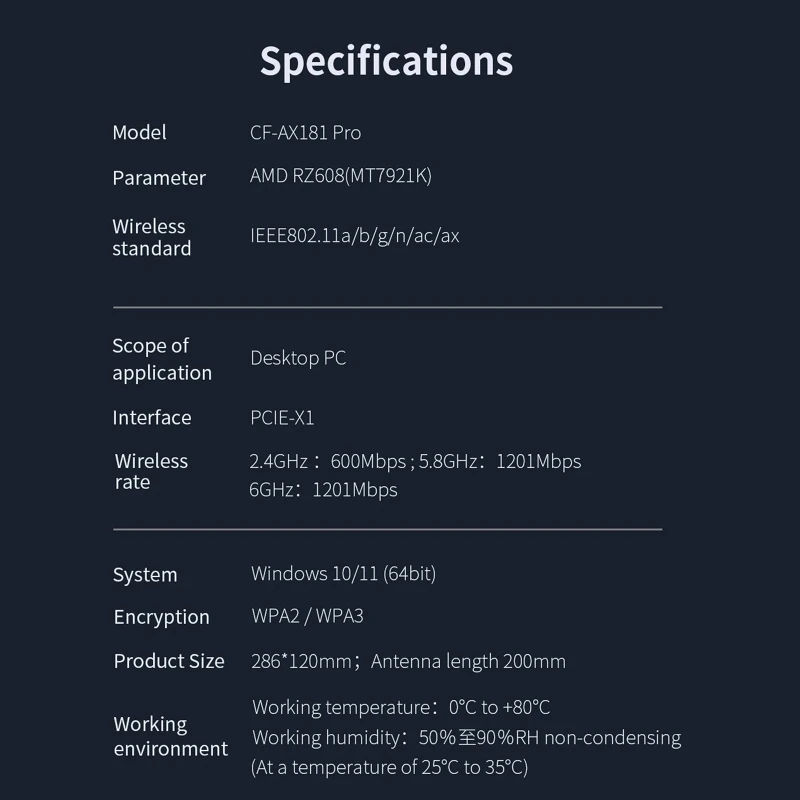This screenshot has width=800, height=800.
Task: Select the Wireless standard label
Action: pos(151,237)
